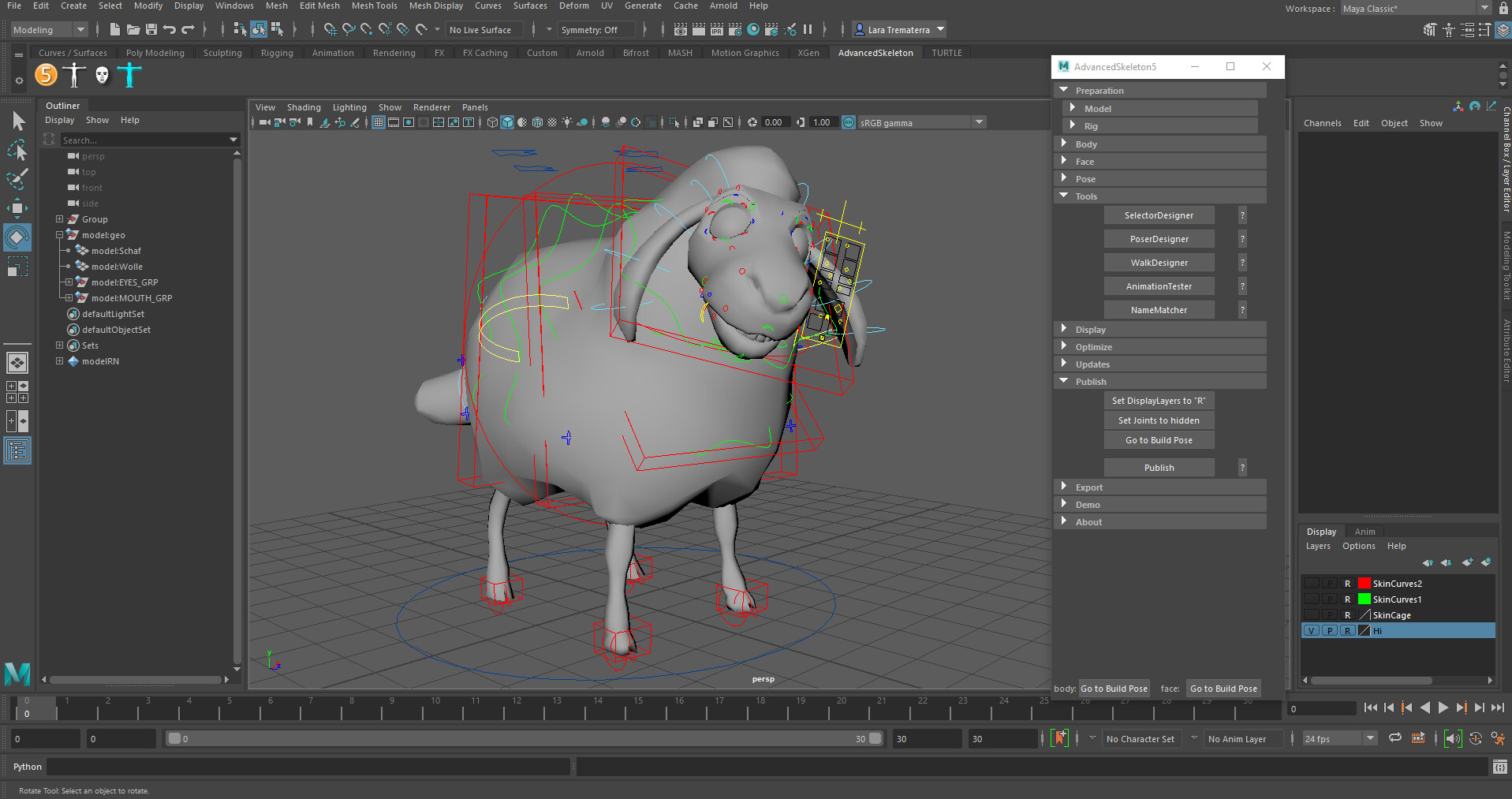Click the WalkDesigner button
This screenshot has width=1512, height=799.
pyautogui.click(x=1159, y=262)
